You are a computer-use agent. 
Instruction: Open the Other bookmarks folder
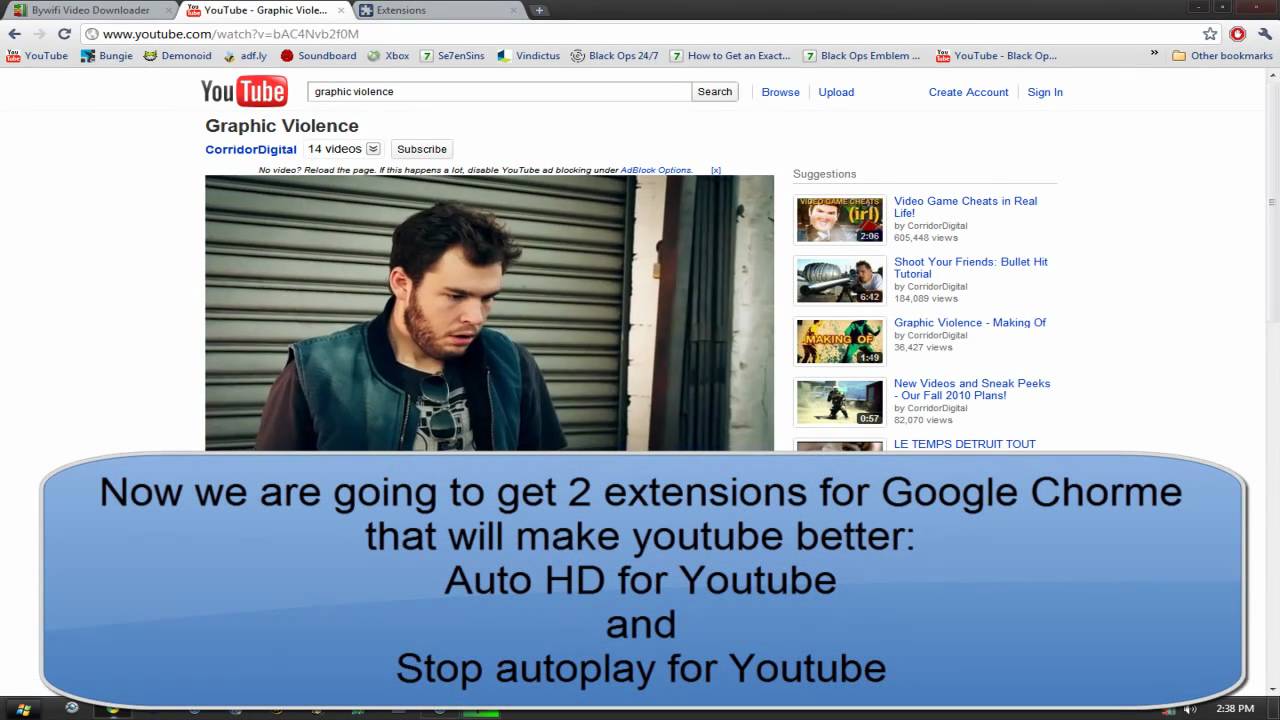tap(1222, 56)
